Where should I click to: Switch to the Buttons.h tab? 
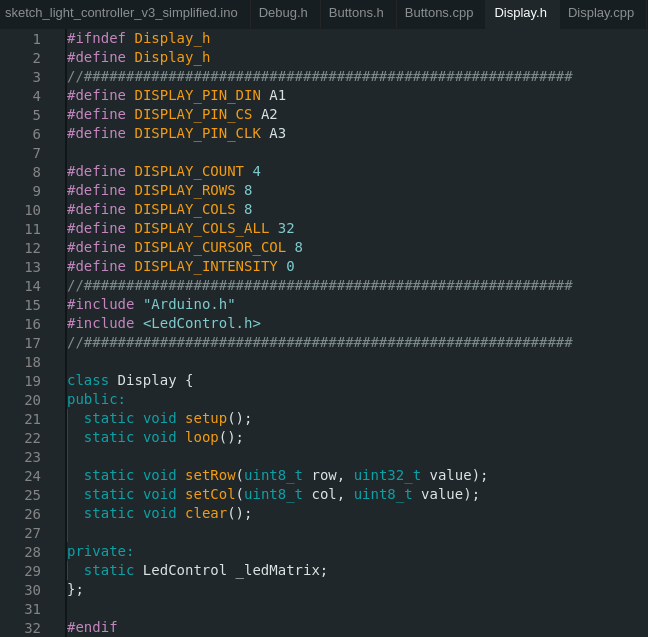pyautogui.click(x=356, y=13)
